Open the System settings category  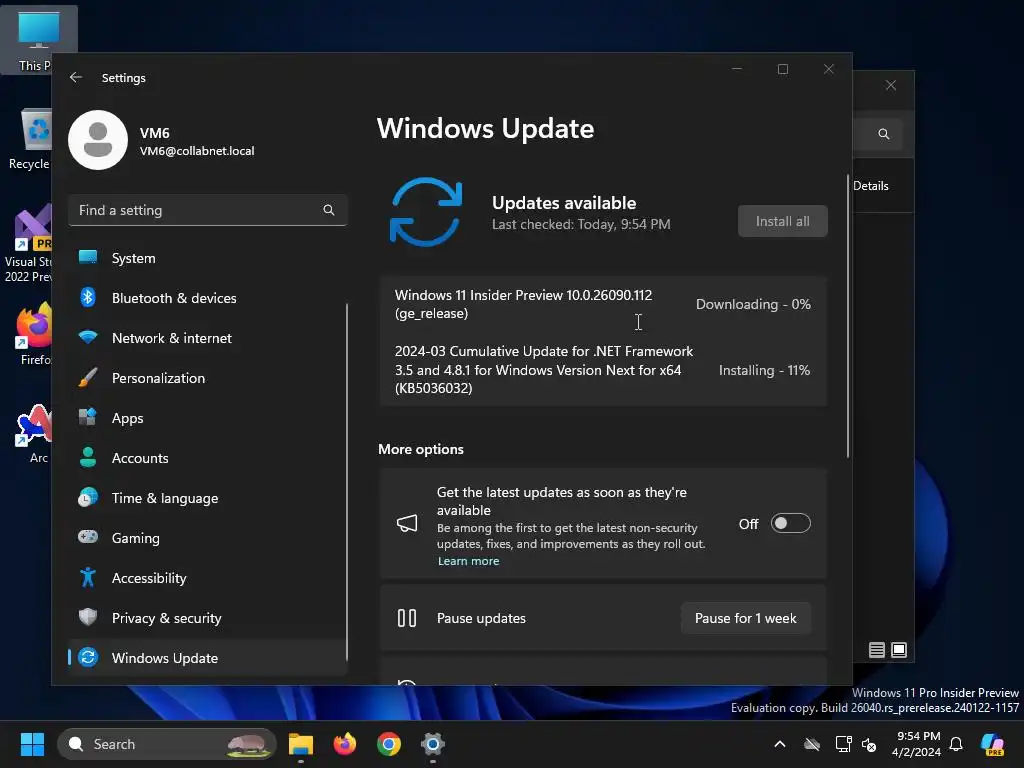(x=207, y=258)
